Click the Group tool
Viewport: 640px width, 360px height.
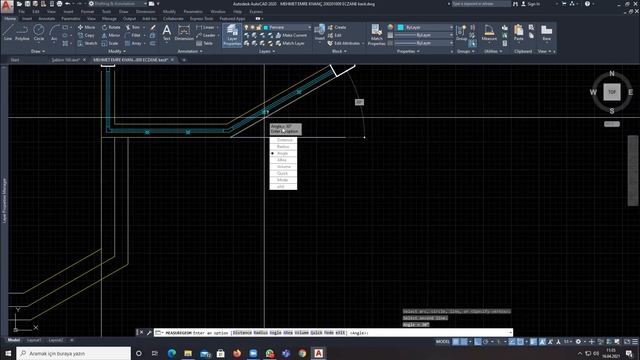tap(461, 33)
